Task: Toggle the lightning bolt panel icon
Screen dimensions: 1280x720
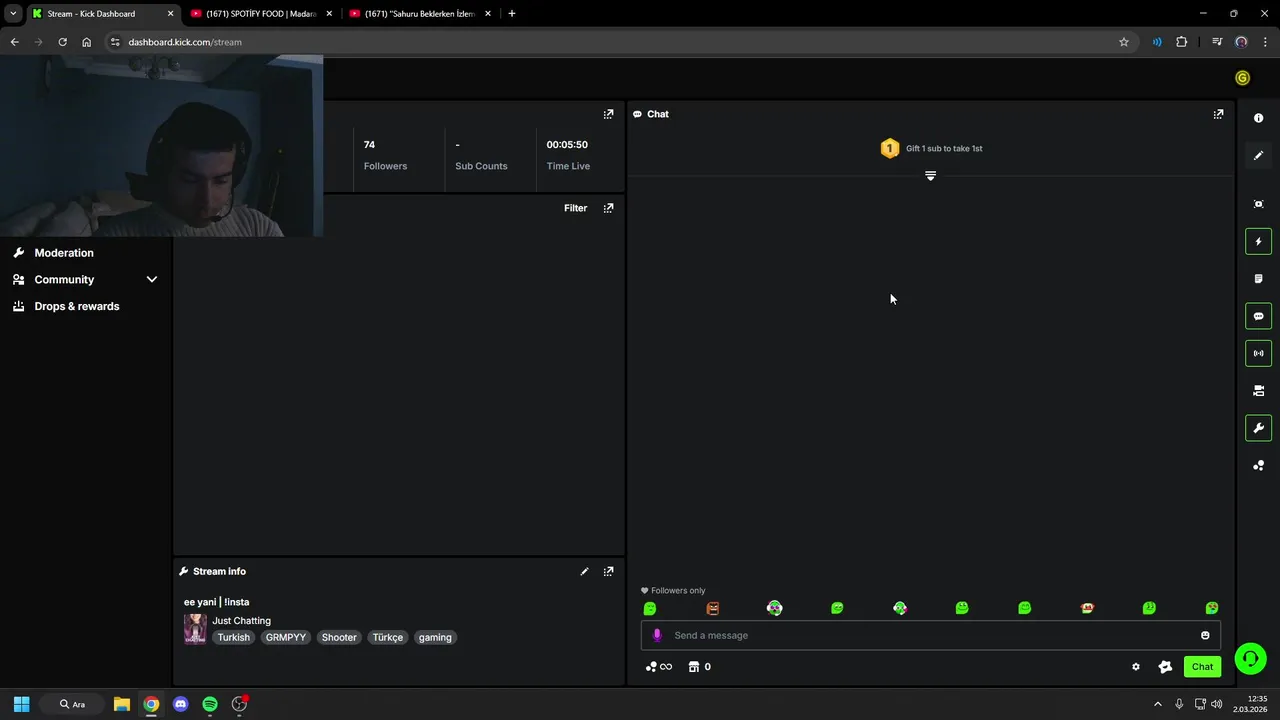Action: 1258,241
